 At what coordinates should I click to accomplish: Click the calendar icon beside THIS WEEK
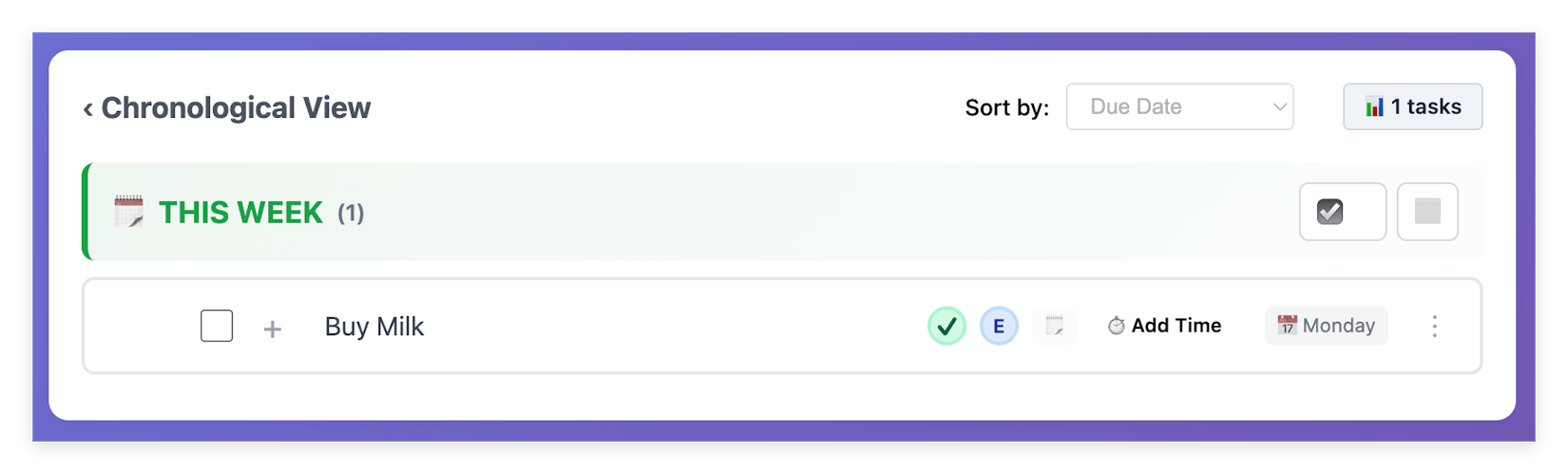pos(128,212)
